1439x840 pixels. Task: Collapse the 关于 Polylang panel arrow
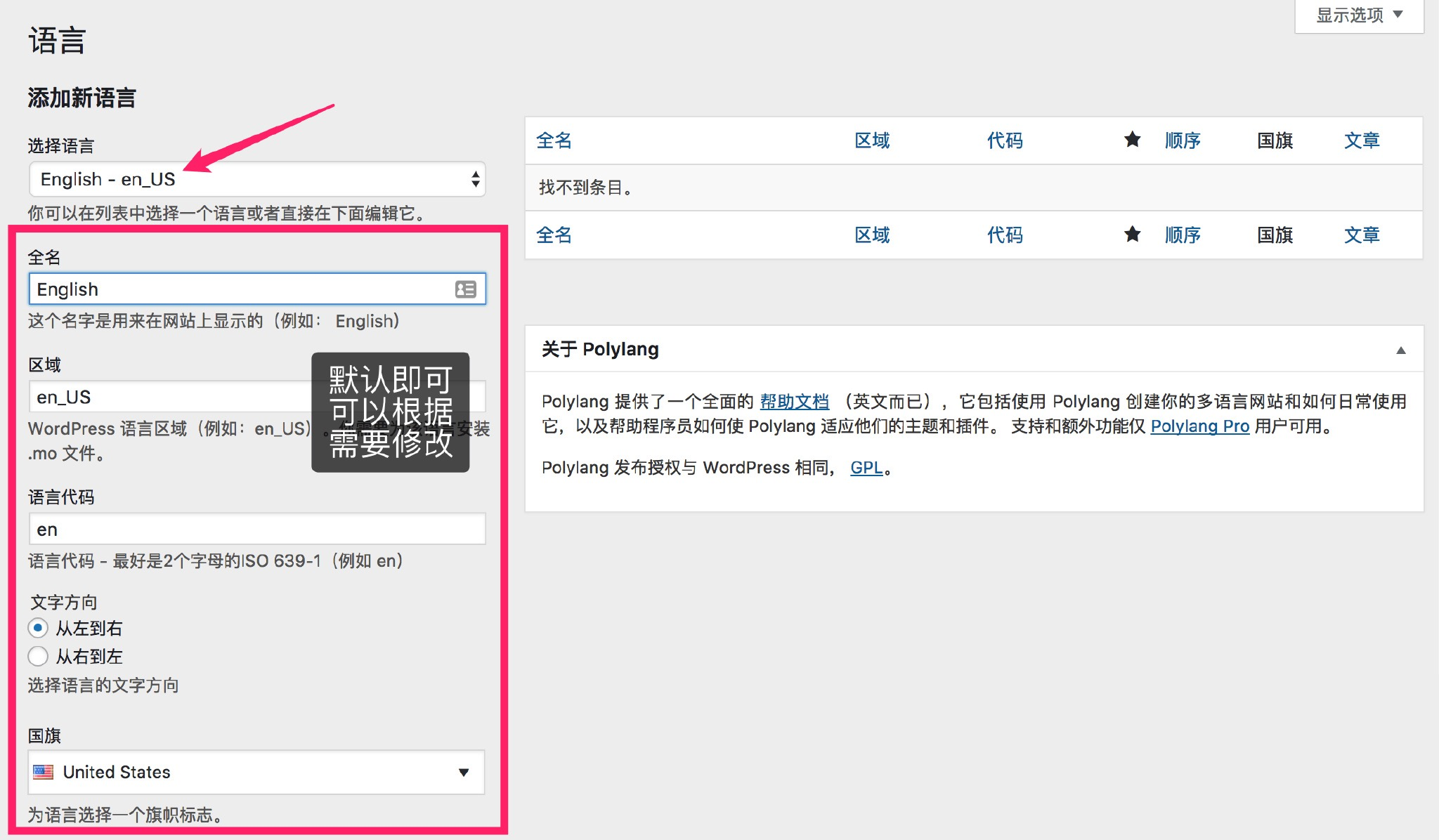[x=1400, y=349]
